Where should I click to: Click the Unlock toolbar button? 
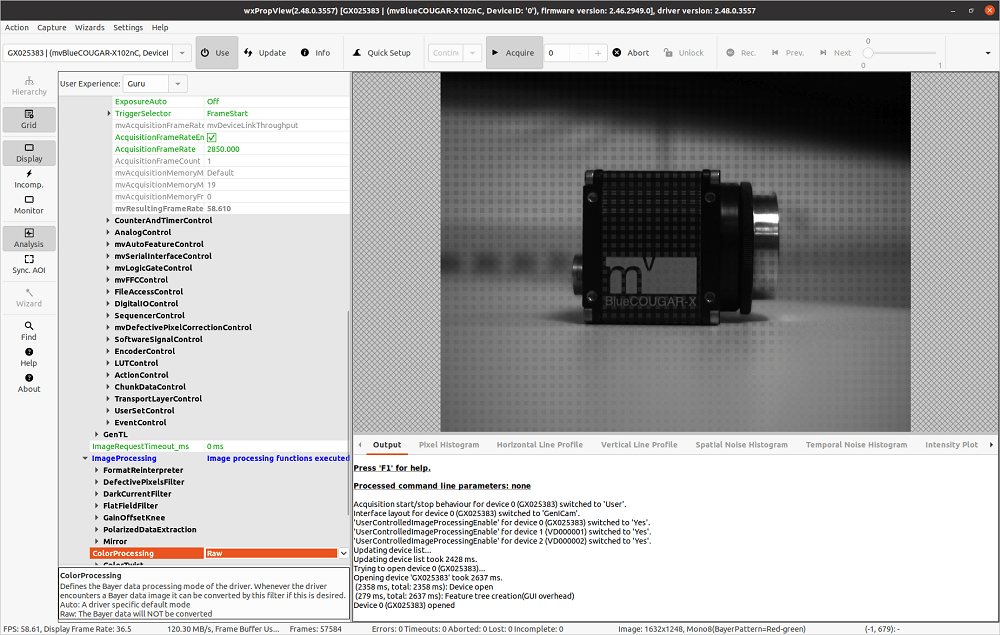click(684, 53)
